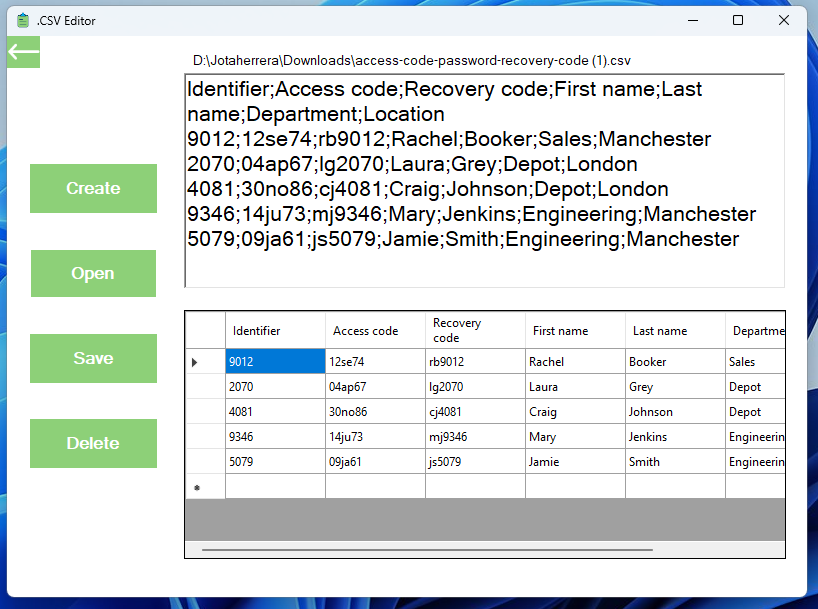
Task: Sort by the Identifier column header
Action: tap(275, 330)
